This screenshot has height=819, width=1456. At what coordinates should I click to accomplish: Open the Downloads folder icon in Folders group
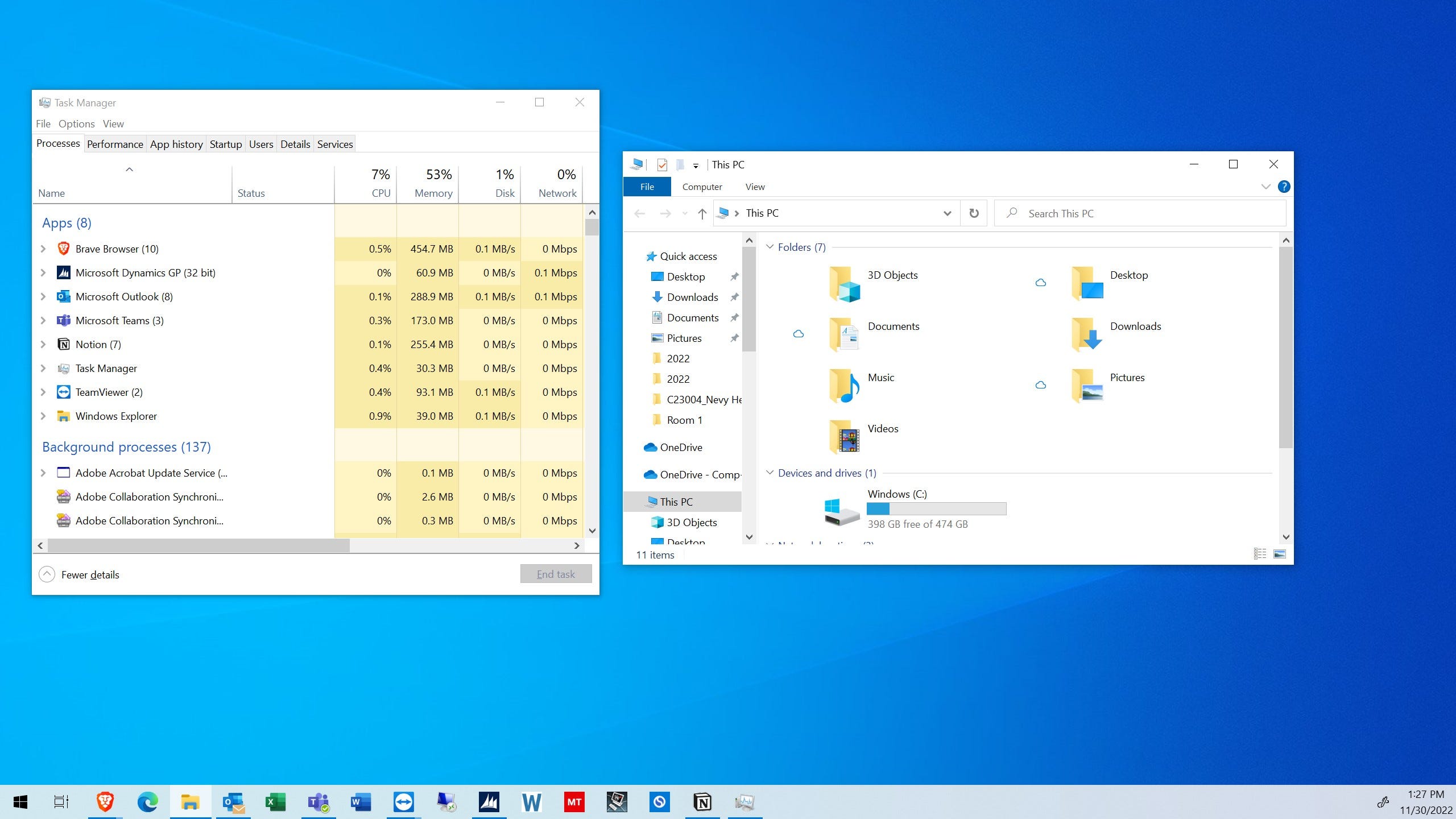tap(1087, 335)
